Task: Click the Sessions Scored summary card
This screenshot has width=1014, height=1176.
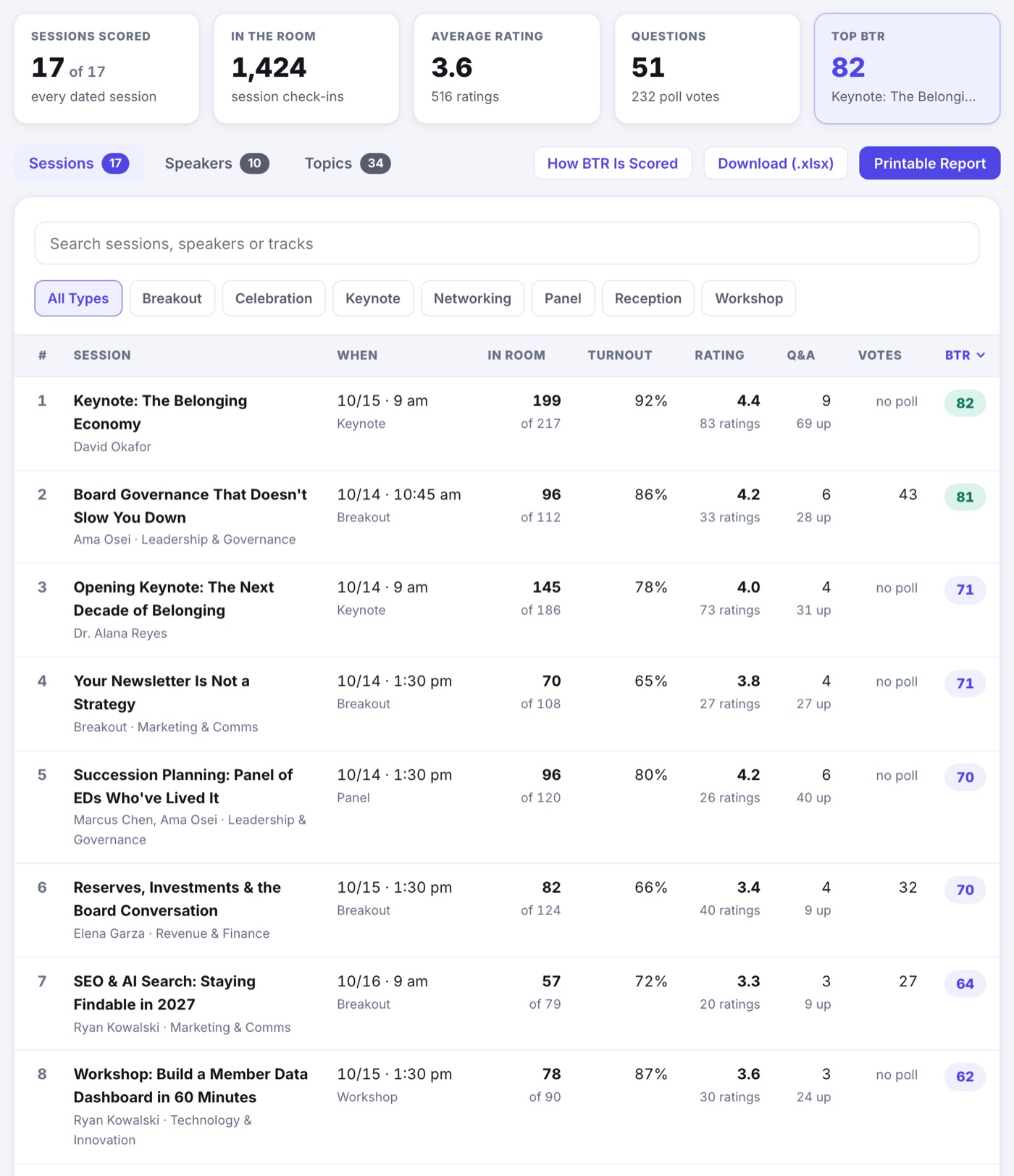Action: tap(106, 69)
